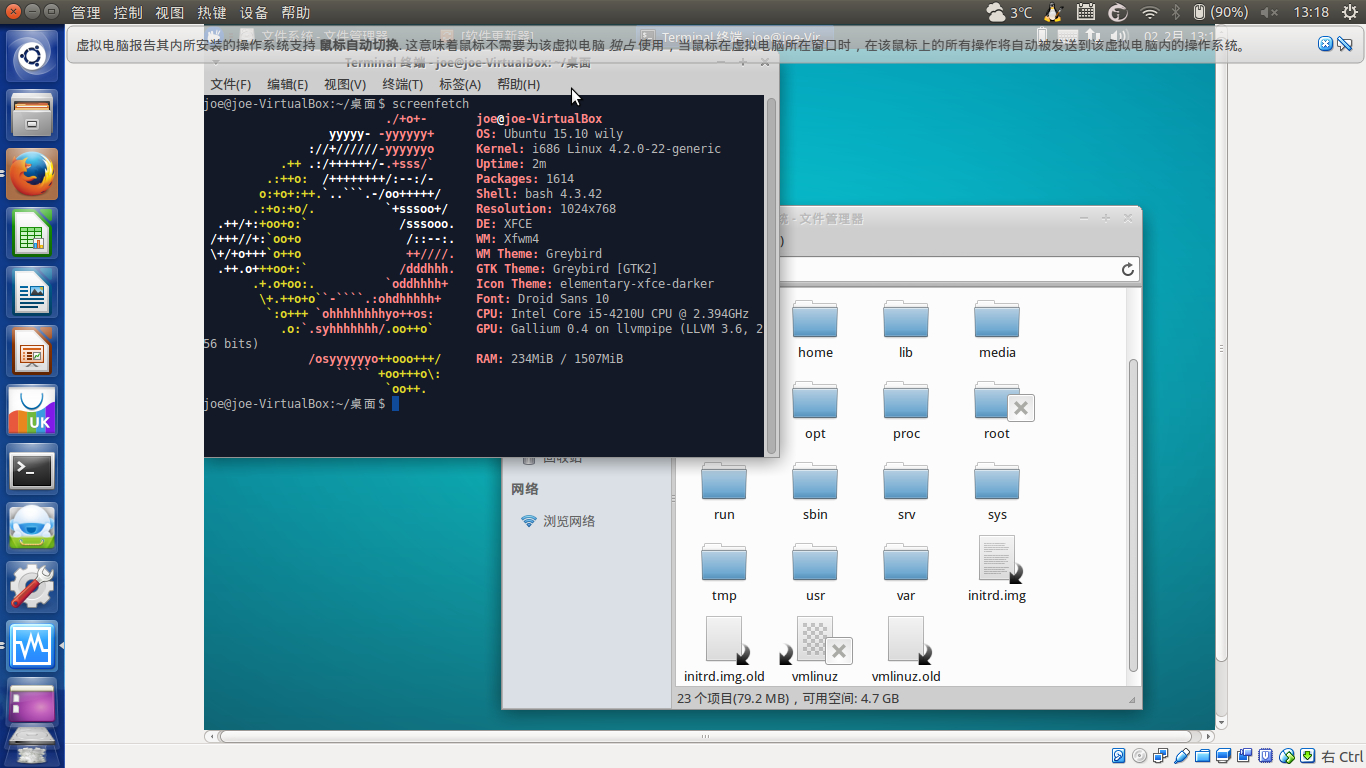Launch LibreOffice Impress from launcher
The height and width of the screenshot is (768, 1366).
point(33,351)
